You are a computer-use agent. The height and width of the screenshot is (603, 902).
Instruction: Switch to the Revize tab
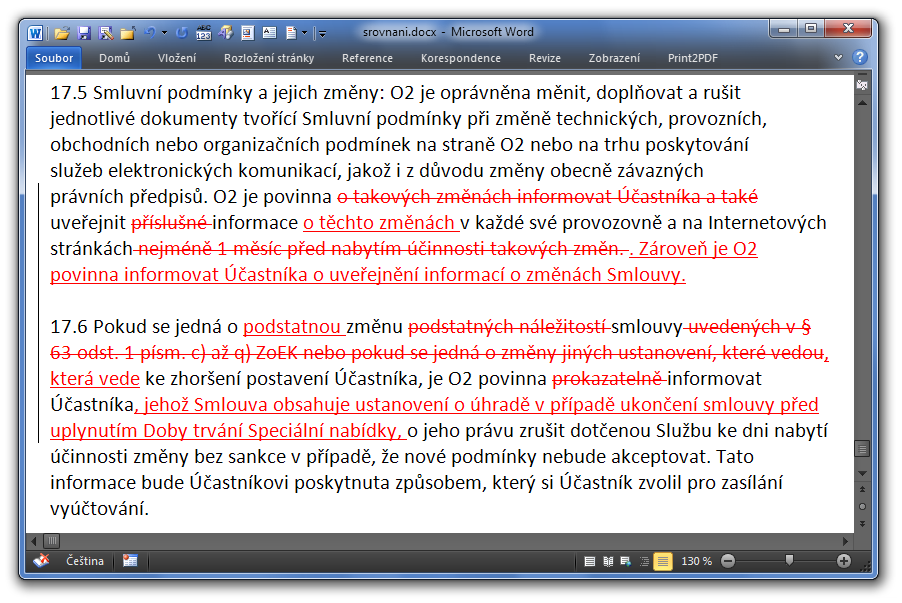click(544, 58)
